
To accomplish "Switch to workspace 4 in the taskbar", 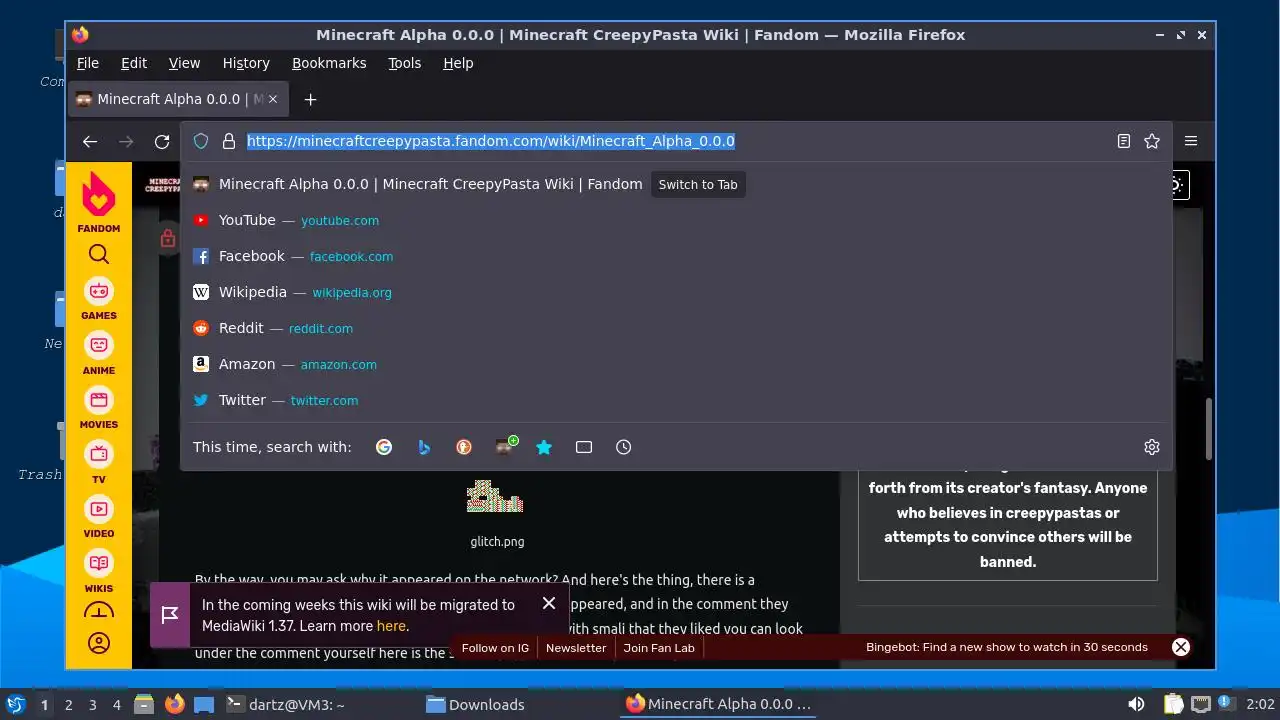I will point(117,705).
